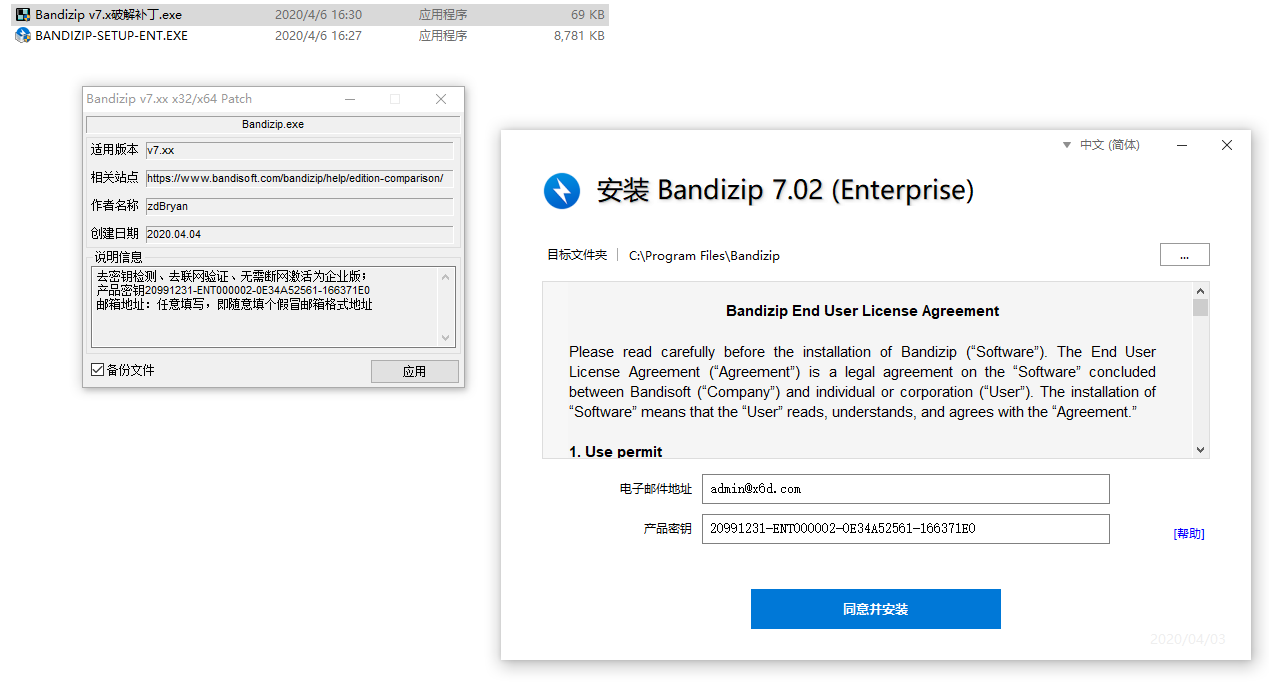The height and width of the screenshot is (696, 1269).
Task: Click the zdBryan author field
Action: pos(299,206)
